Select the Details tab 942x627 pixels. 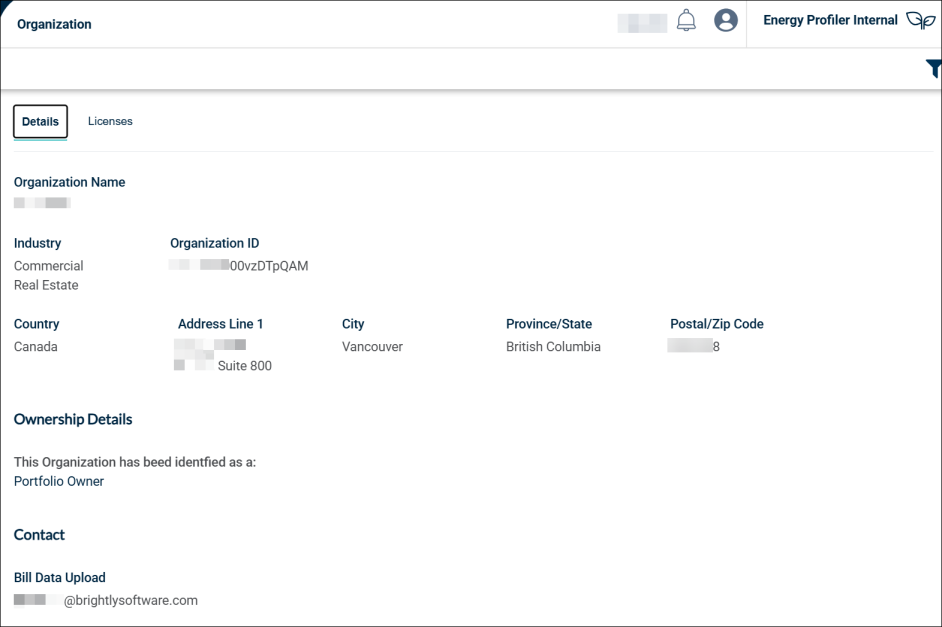tap(40, 121)
